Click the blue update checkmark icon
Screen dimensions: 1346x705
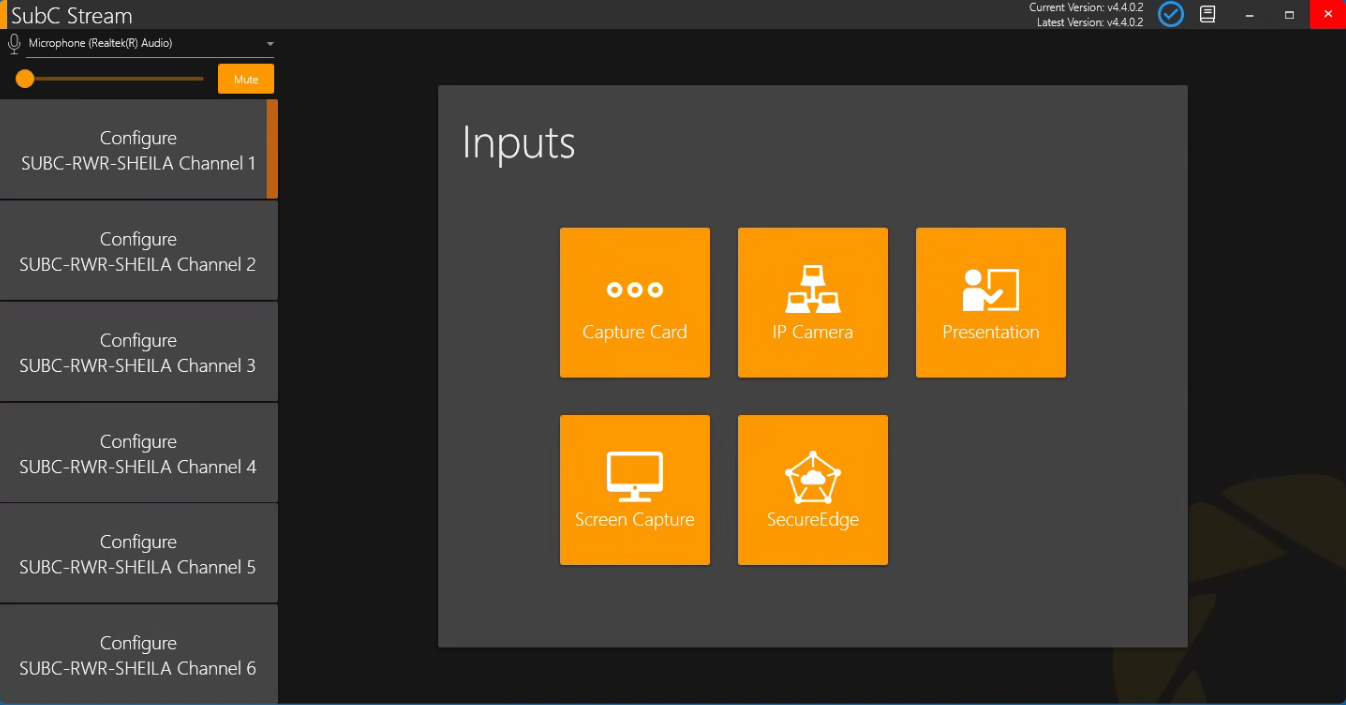tap(1171, 14)
